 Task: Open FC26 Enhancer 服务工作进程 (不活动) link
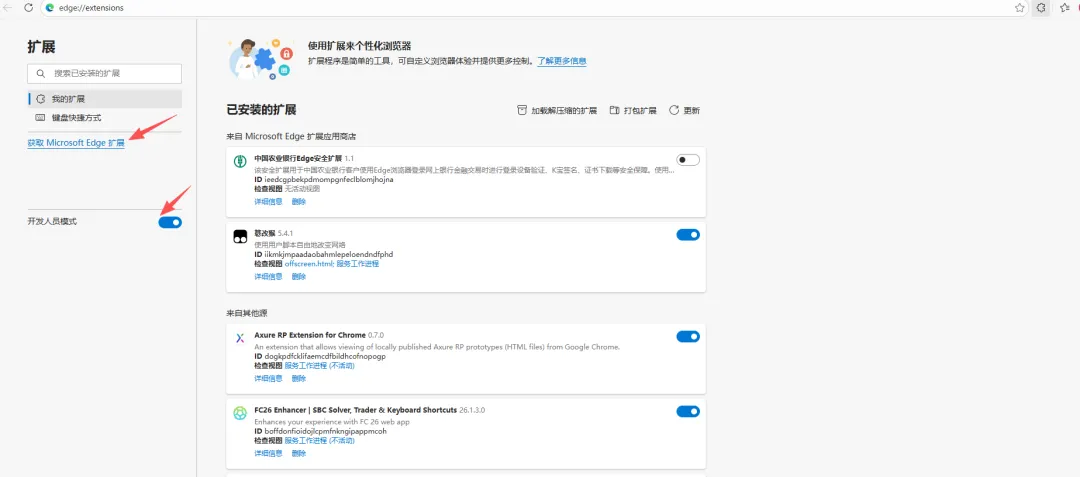320,441
